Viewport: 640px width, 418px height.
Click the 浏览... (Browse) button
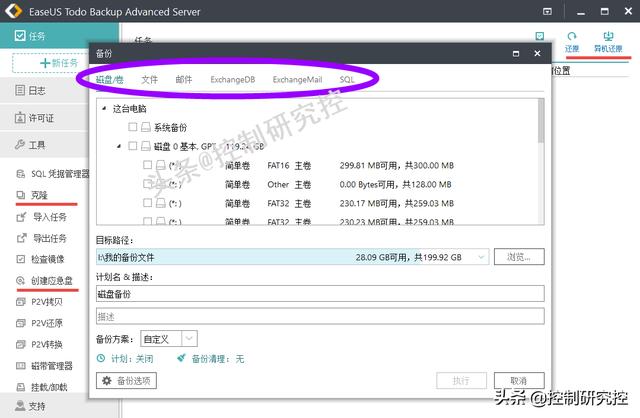(x=519, y=257)
